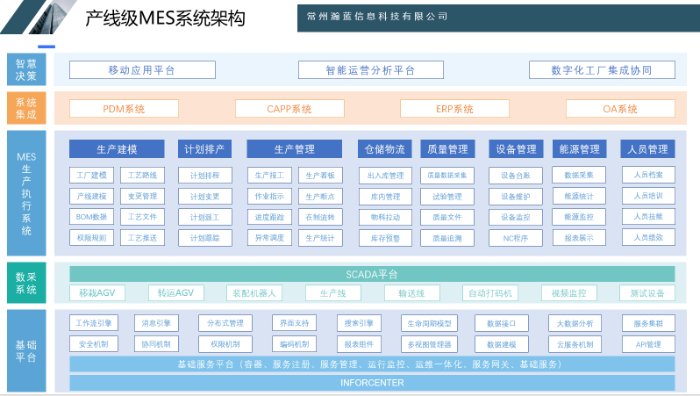Click the MES生产执行系统 side label
Viewport: 700px width, 396px height.
coord(26,193)
